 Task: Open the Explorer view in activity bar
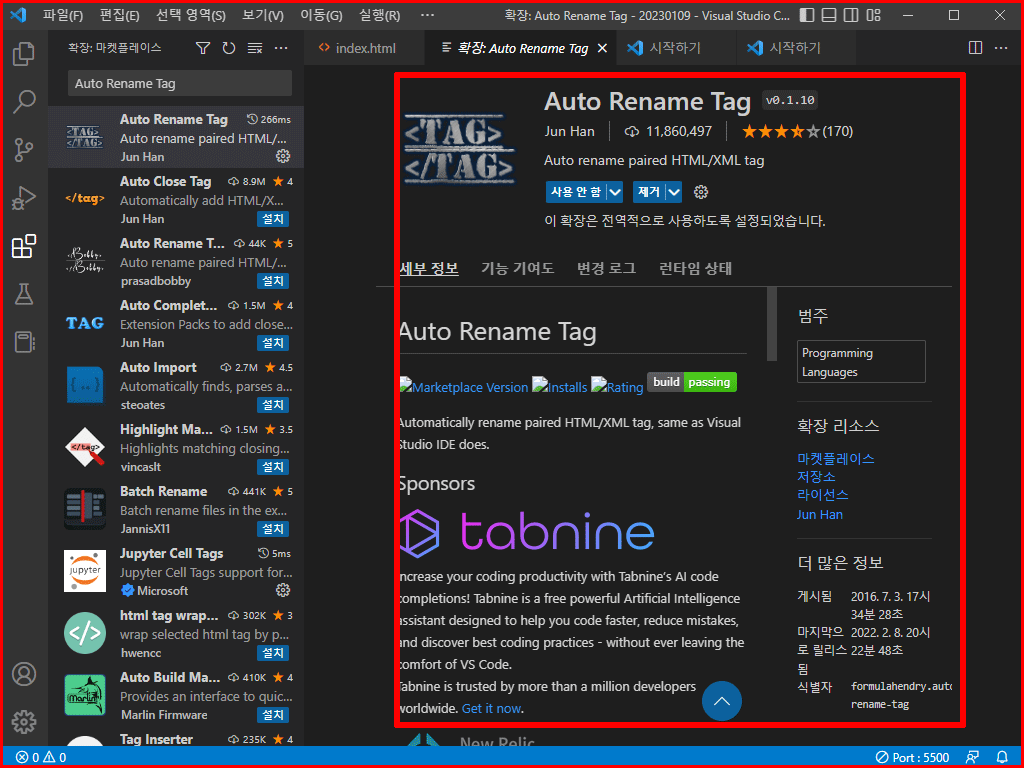(24, 54)
